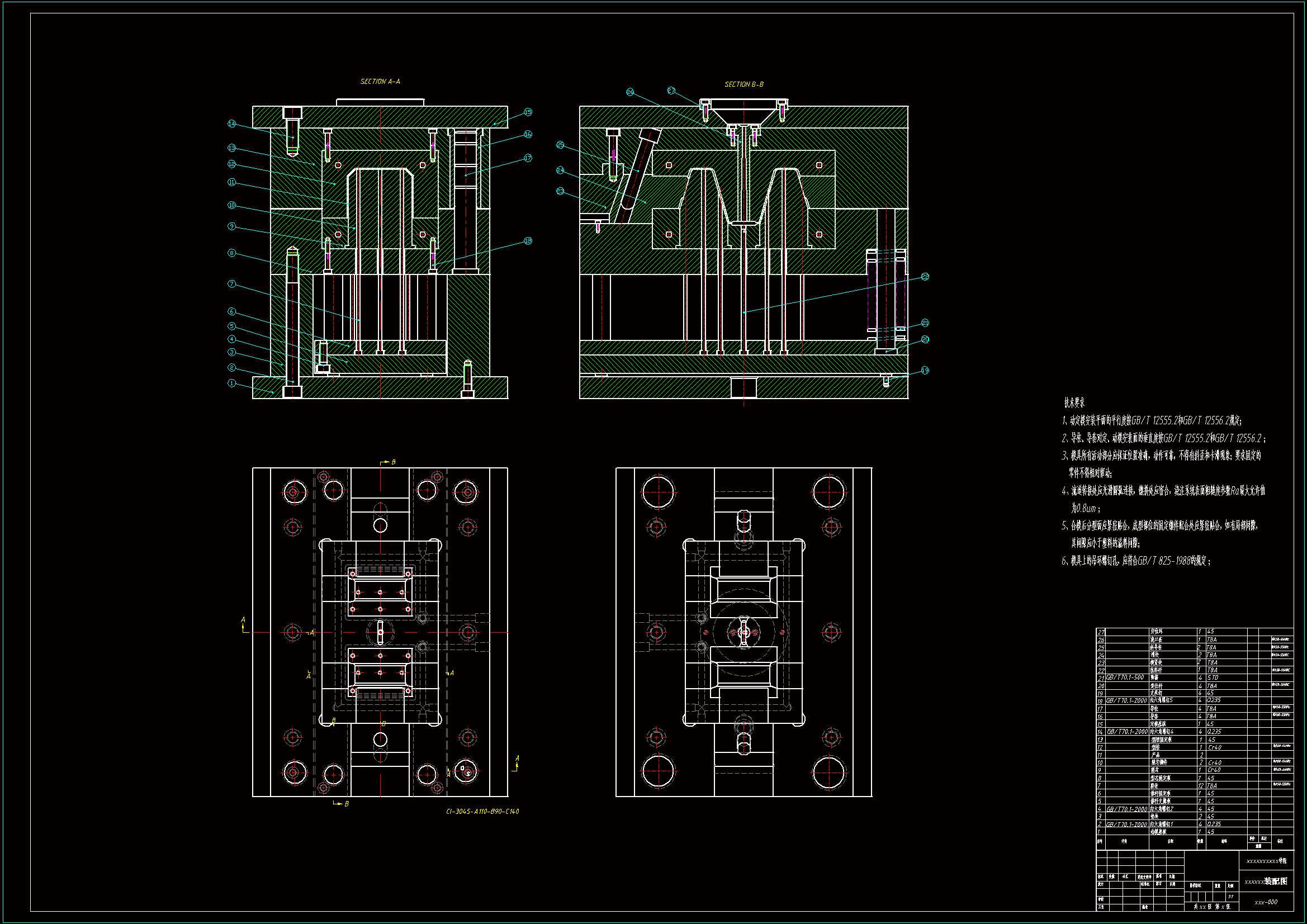Click parts list row 27 number cell
The image size is (1307, 924).
pyautogui.click(x=1101, y=632)
